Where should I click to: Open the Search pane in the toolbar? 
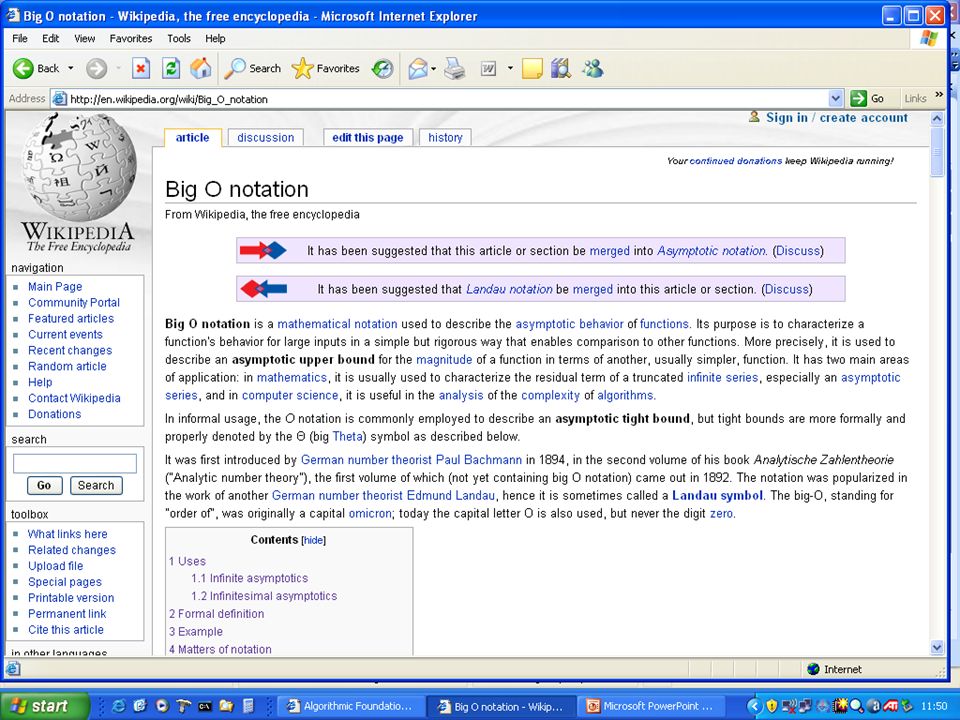click(x=252, y=69)
